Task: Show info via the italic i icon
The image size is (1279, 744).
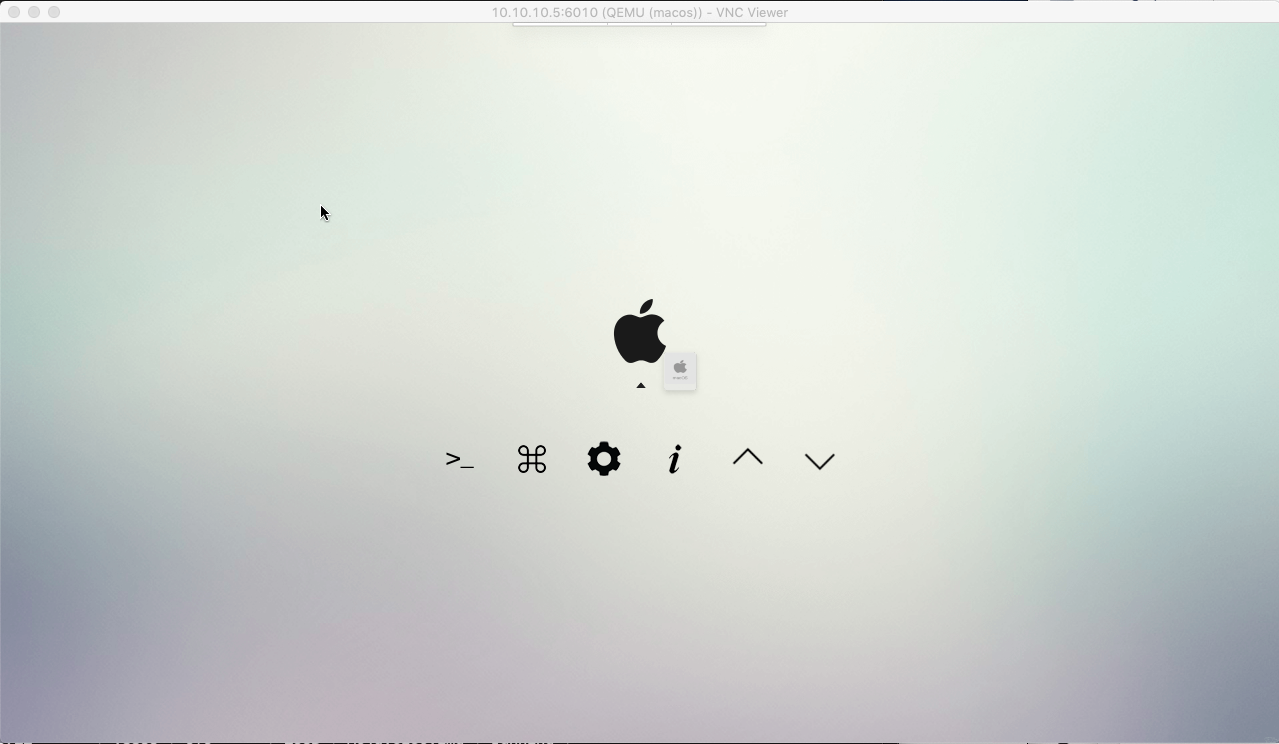Action: 675,459
